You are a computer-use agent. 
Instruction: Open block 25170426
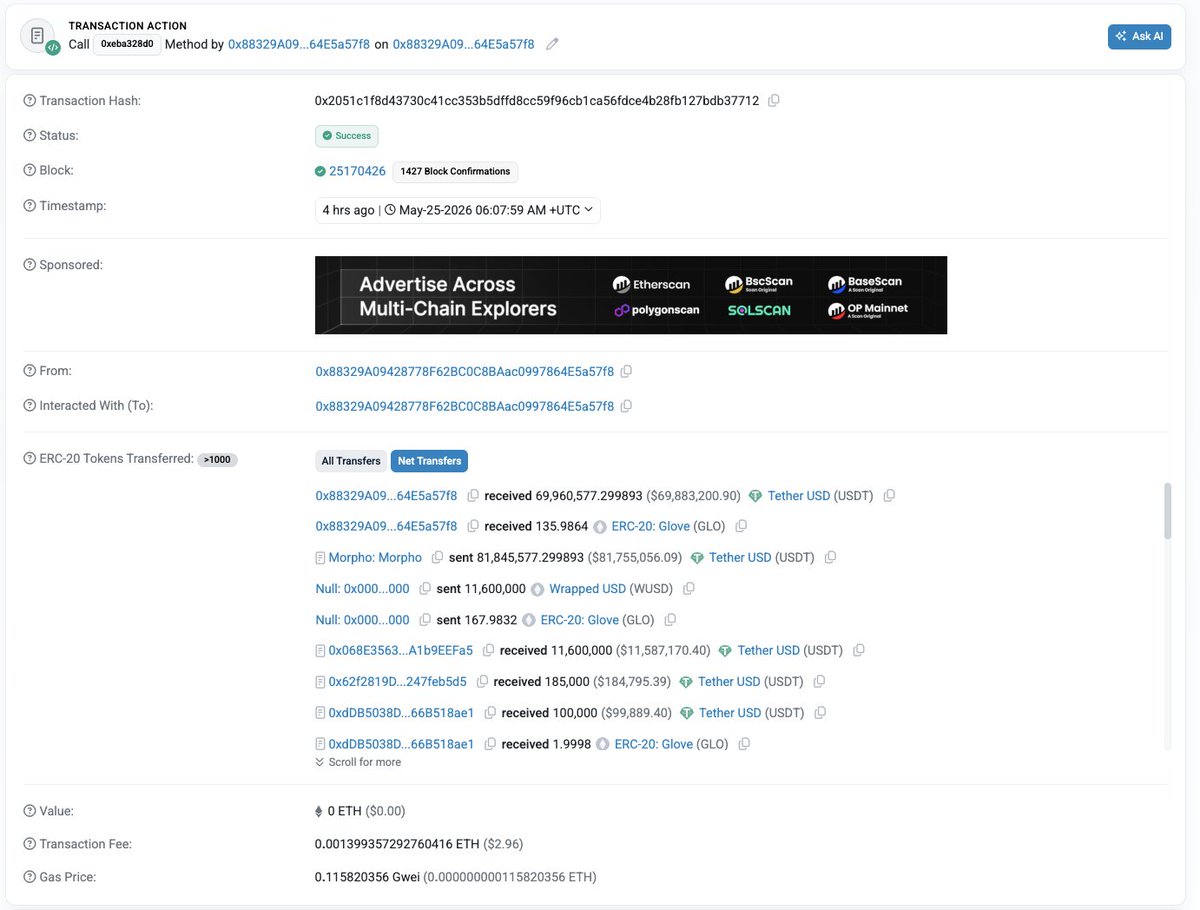coord(357,171)
